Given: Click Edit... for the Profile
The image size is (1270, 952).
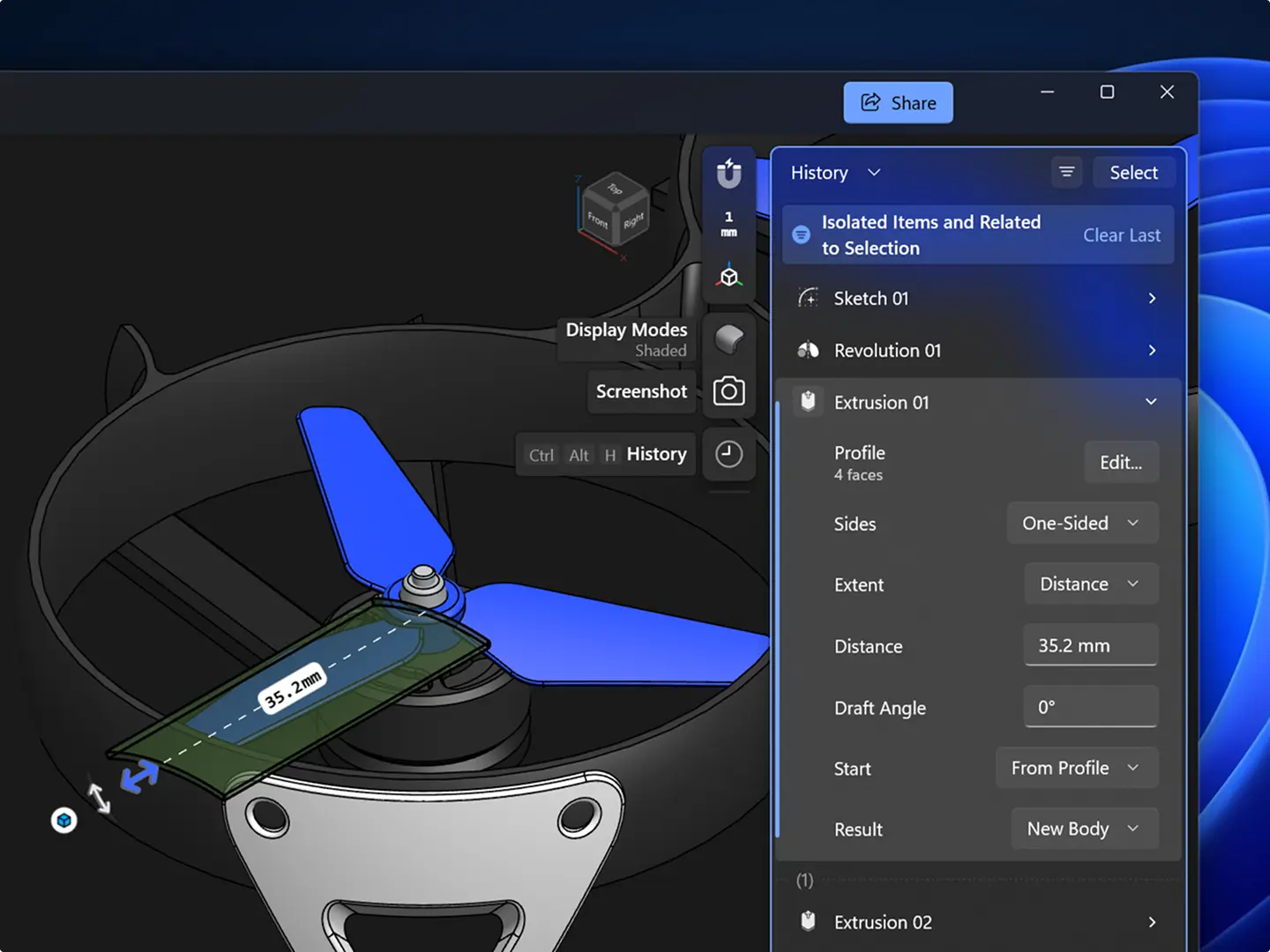Looking at the screenshot, I should tap(1121, 462).
